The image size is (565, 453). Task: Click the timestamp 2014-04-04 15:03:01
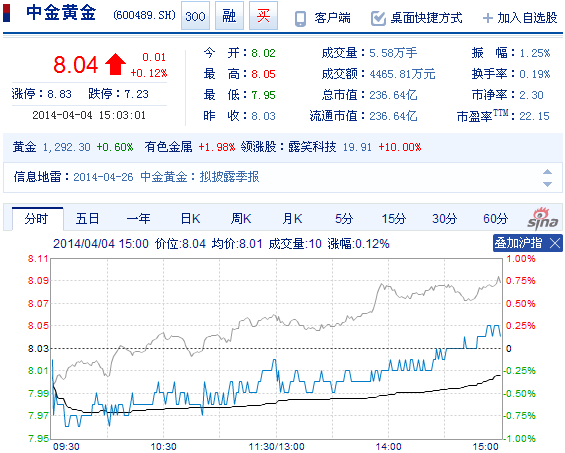(89, 115)
